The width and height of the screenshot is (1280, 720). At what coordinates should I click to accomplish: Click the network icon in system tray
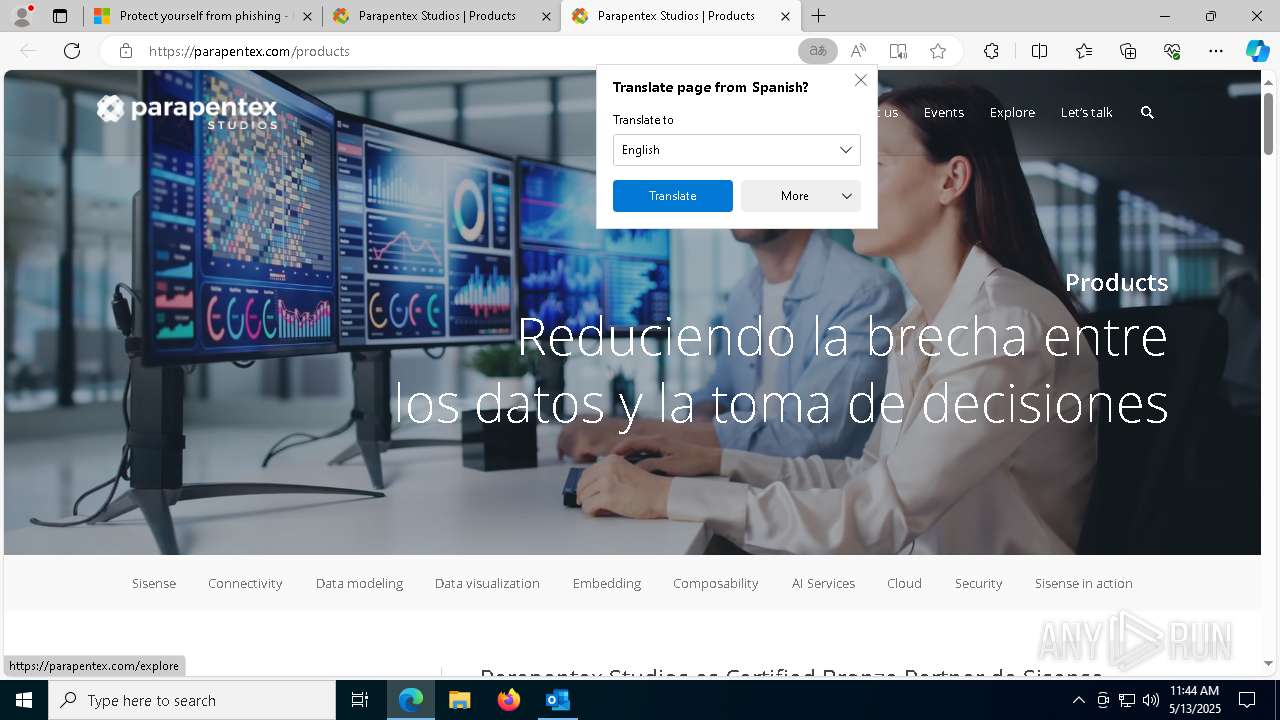(1126, 700)
